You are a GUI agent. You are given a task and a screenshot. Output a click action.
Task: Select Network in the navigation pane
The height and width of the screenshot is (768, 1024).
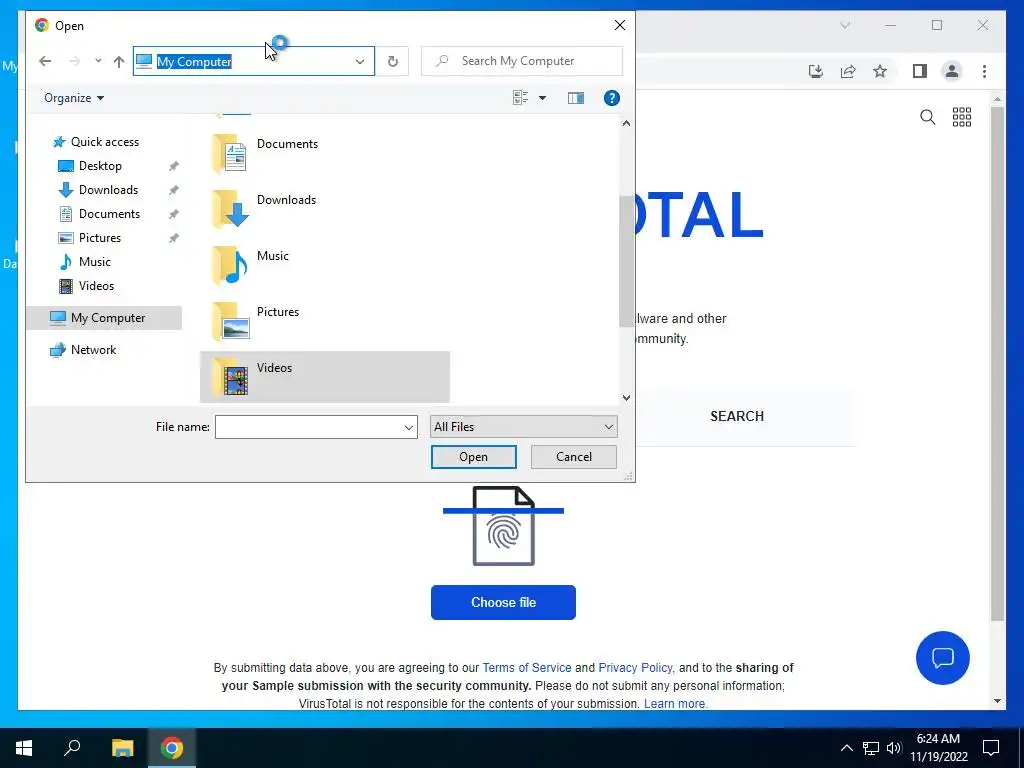tap(93, 350)
